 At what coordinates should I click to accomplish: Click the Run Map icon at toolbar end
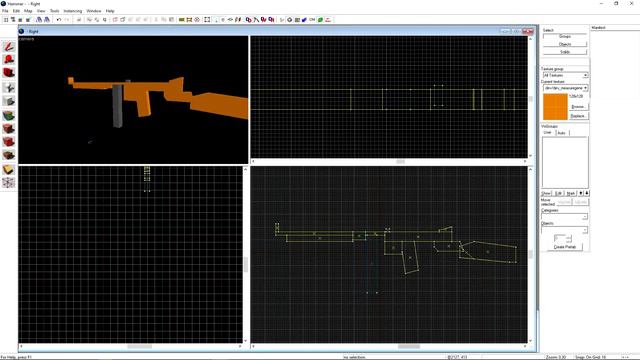328,20
